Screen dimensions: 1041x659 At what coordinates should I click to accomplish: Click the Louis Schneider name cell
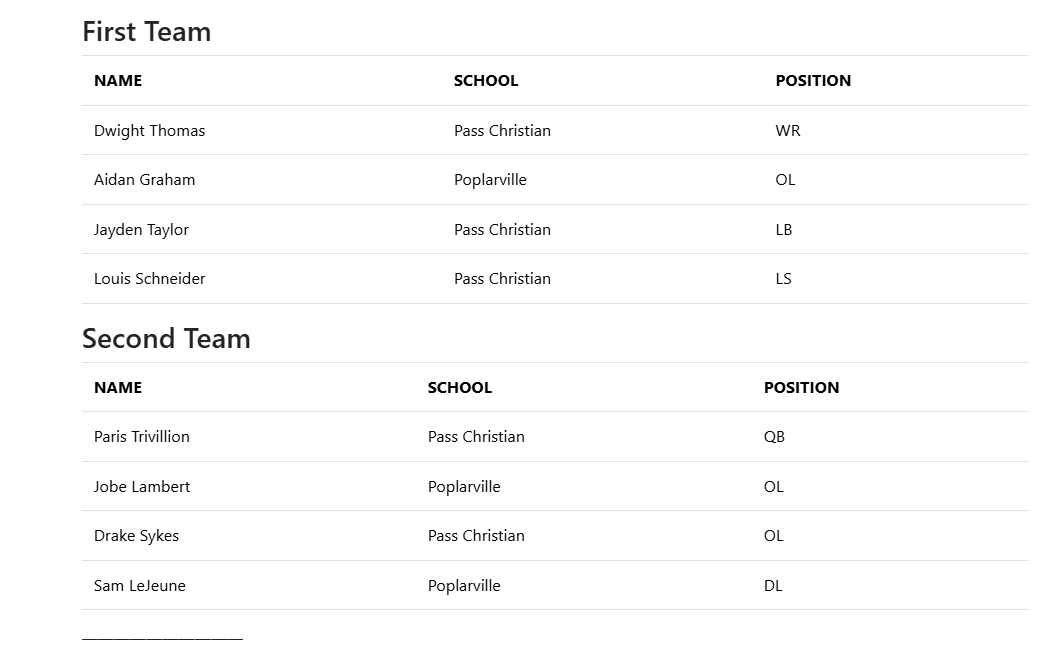tap(149, 279)
